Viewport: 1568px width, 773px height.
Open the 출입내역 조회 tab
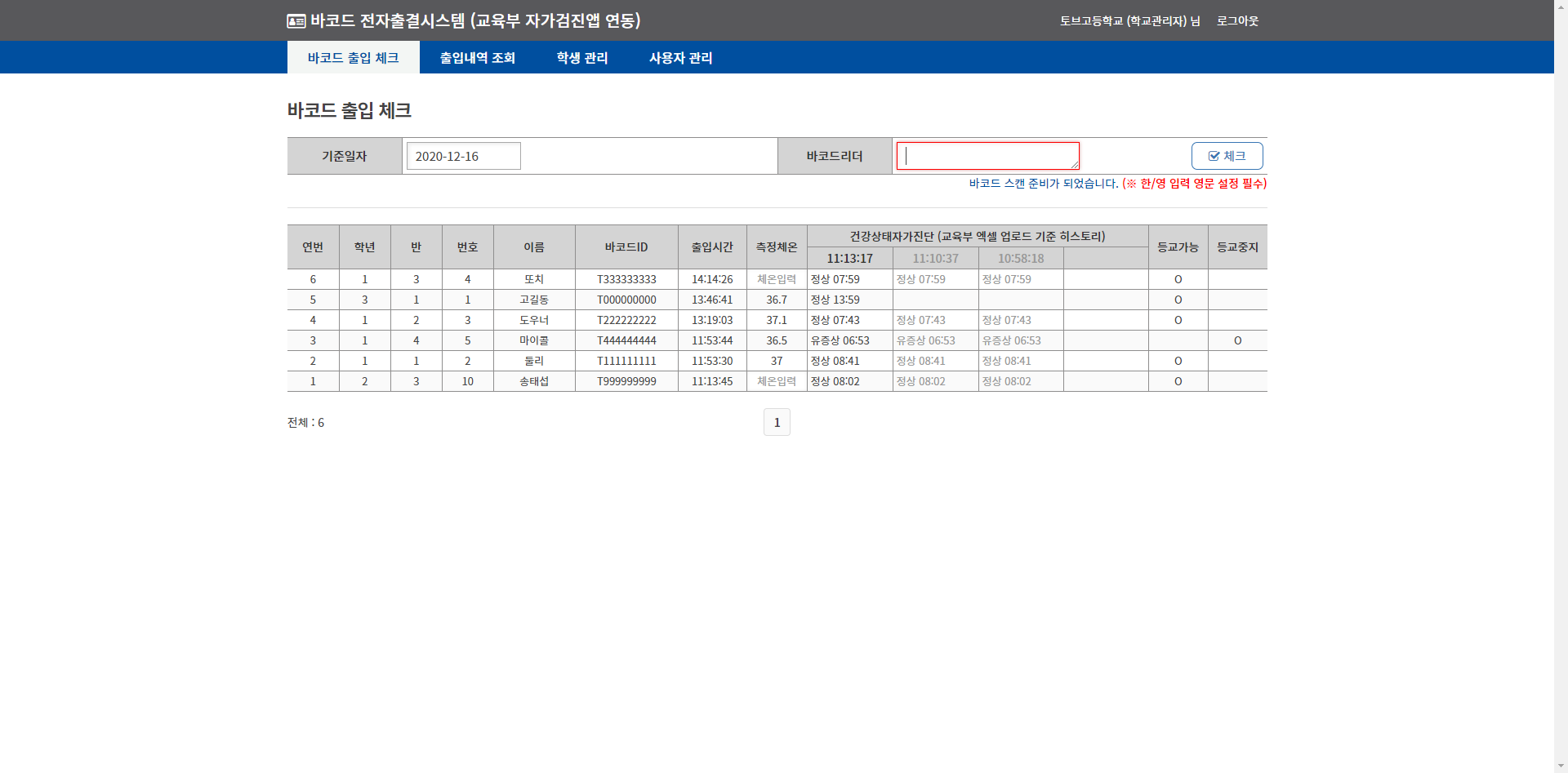(477, 58)
